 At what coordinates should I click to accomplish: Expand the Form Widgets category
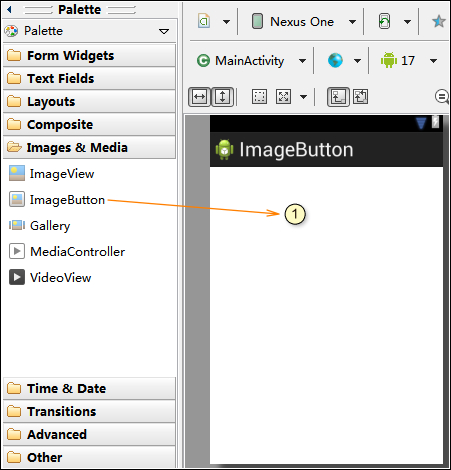[x=89, y=55]
